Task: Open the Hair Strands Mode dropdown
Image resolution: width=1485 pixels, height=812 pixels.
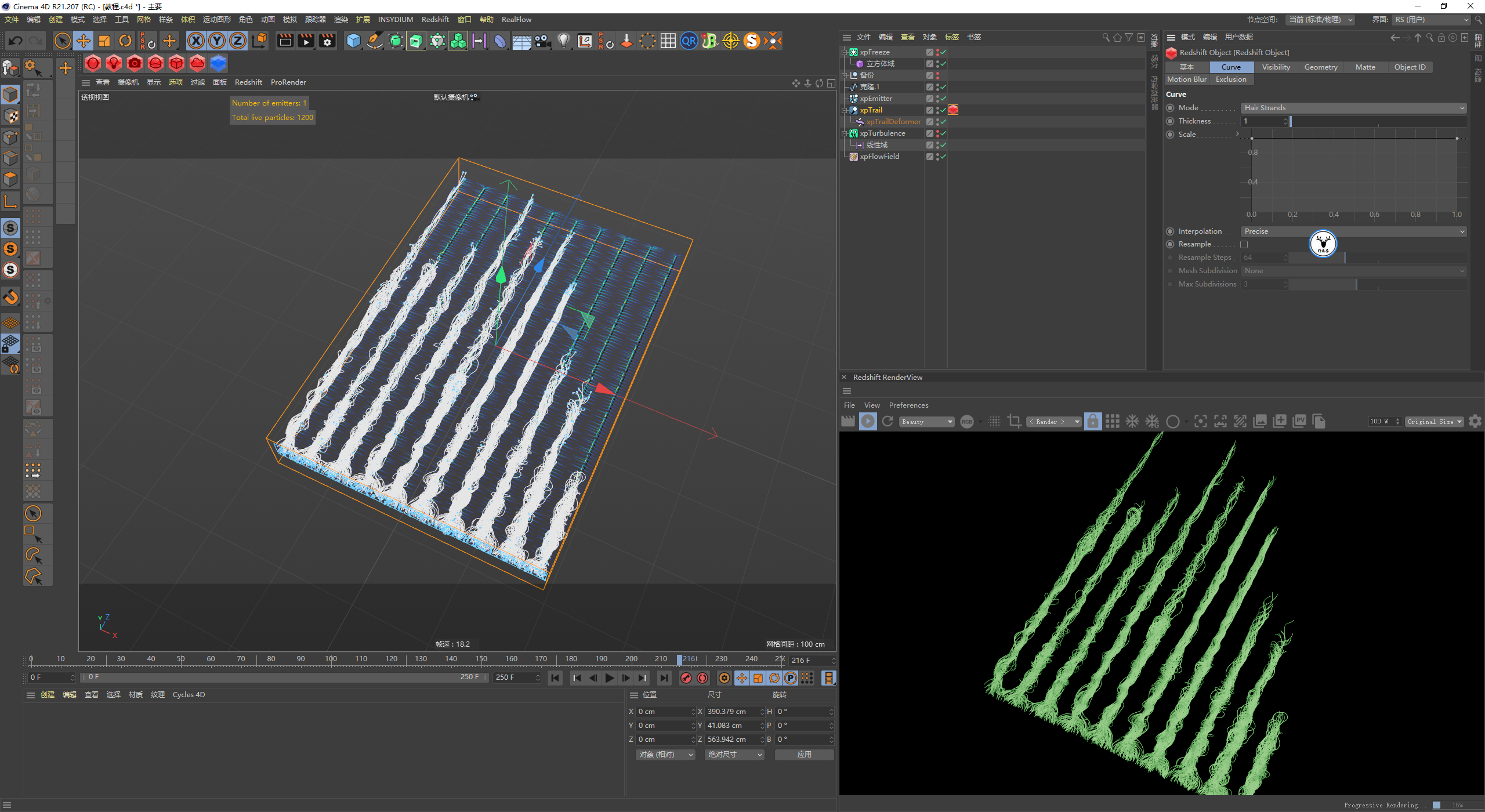Action: [x=1354, y=108]
